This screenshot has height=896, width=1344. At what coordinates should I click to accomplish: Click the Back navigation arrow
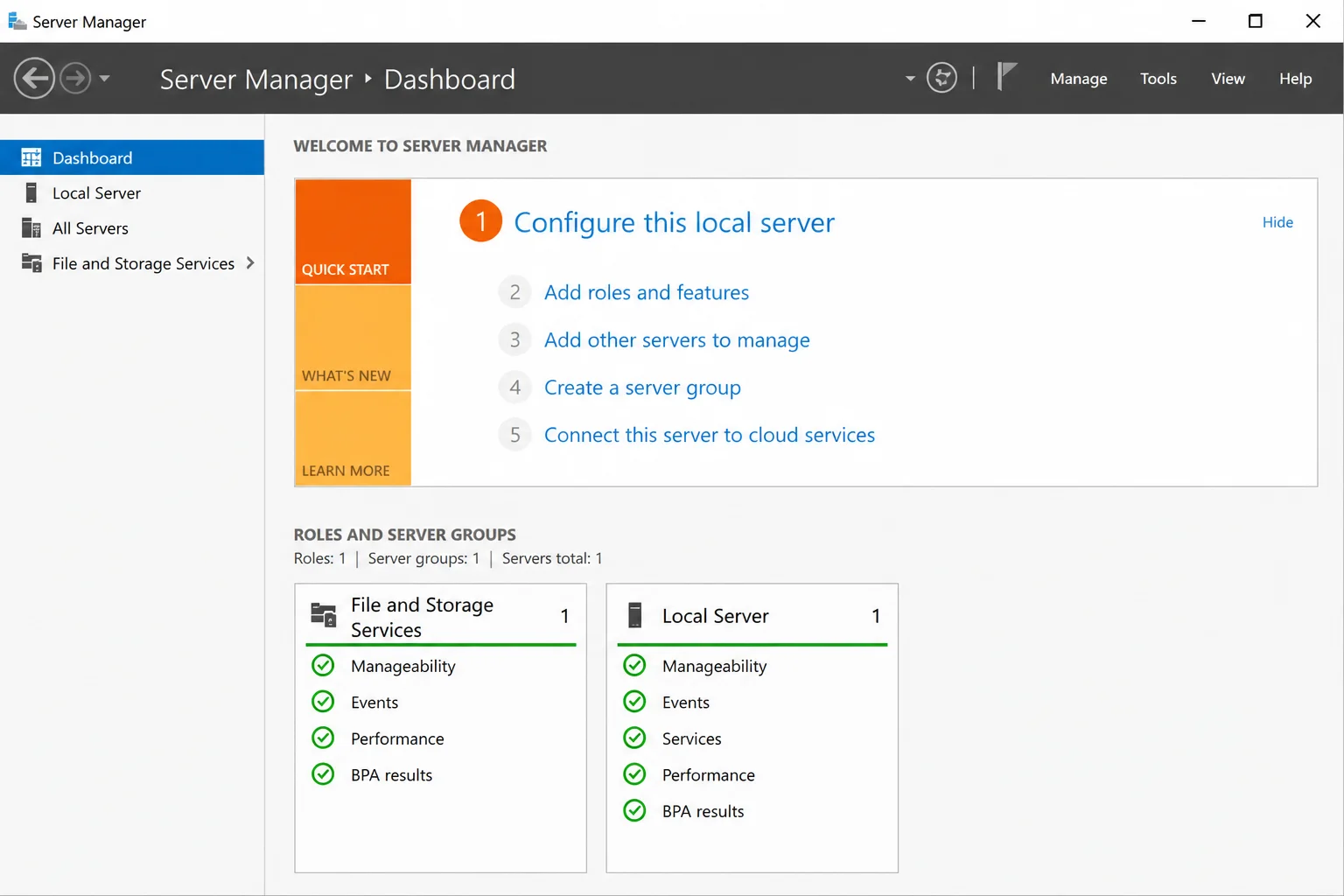click(34, 79)
